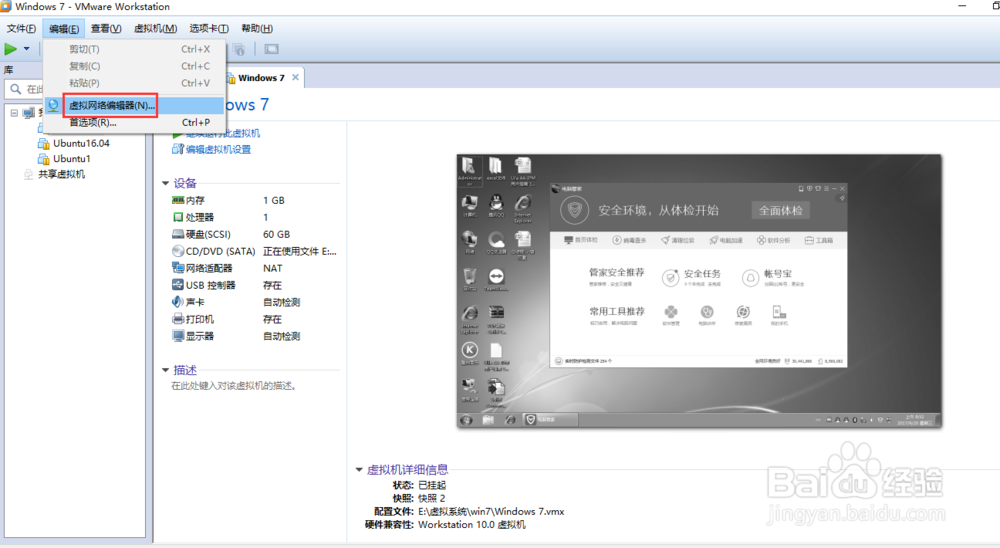The height and width of the screenshot is (548, 1000).
Task: Click the 打印机 printer icon
Action: (178, 319)
